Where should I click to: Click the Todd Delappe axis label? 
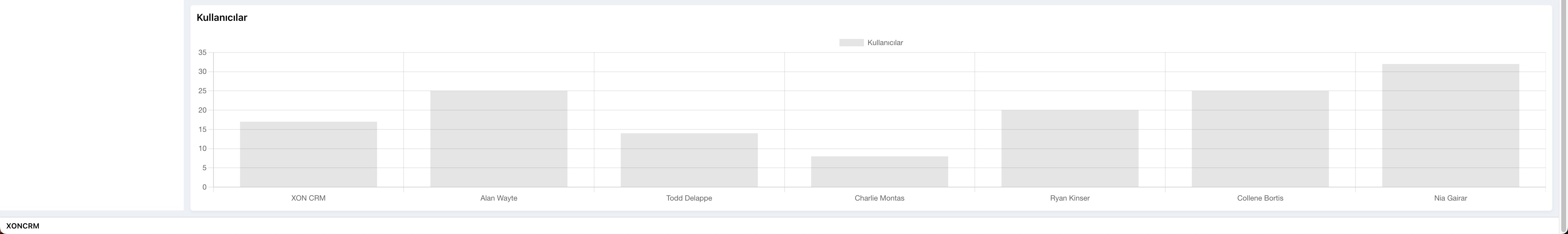coord(689,198)
